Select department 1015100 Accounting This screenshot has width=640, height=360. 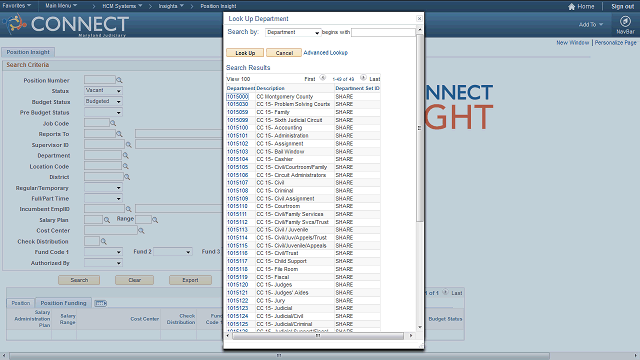click(237, 128)
